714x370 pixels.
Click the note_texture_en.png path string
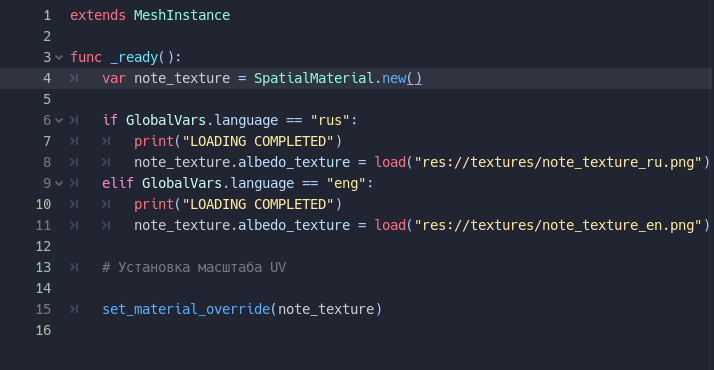pyautogui.click(x=558, y=225)
